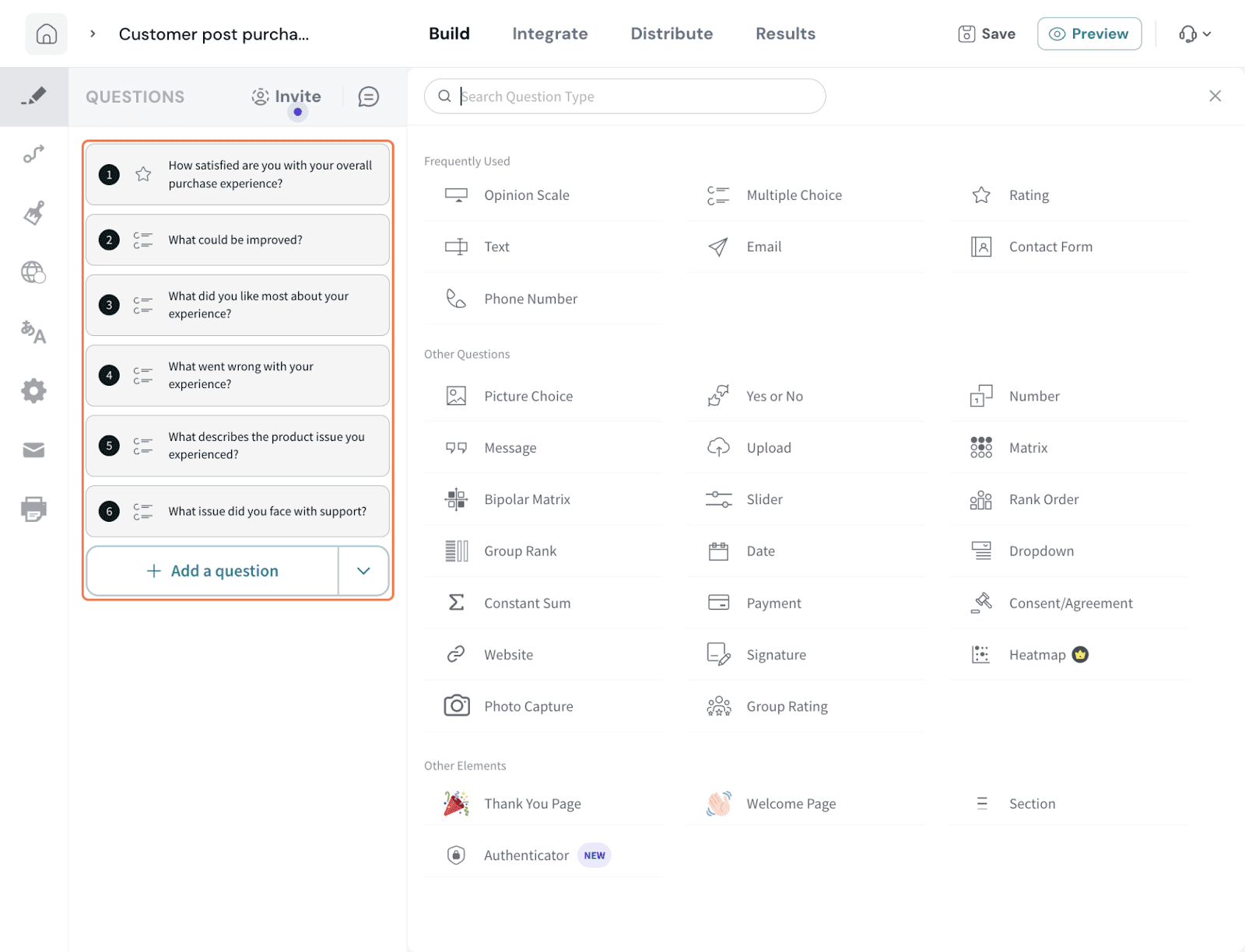
Task: Open the email envelope icon in sidebar
Action: click(x=33, y=450)
